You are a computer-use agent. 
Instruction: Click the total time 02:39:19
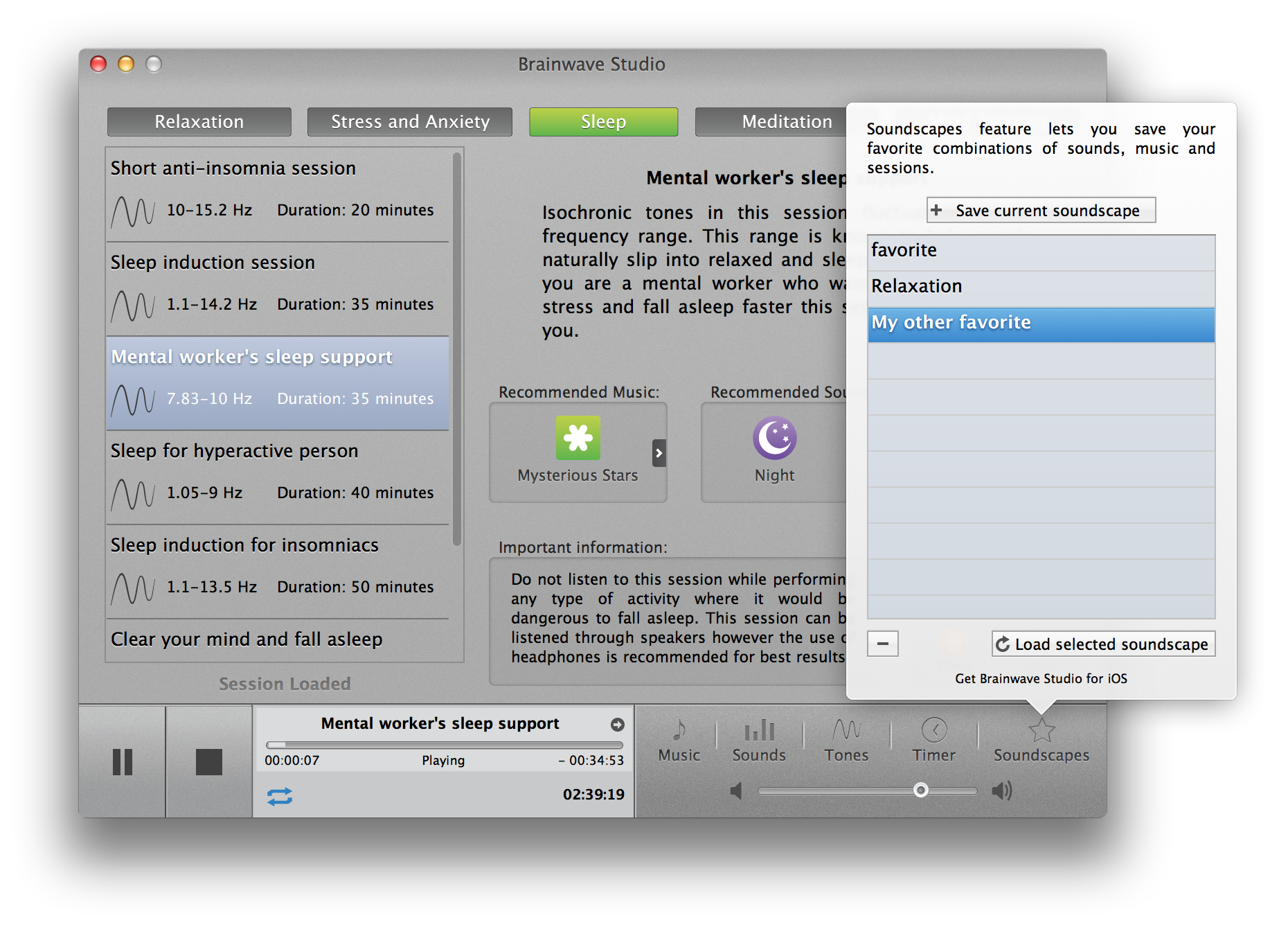click(x=593, y=794)
